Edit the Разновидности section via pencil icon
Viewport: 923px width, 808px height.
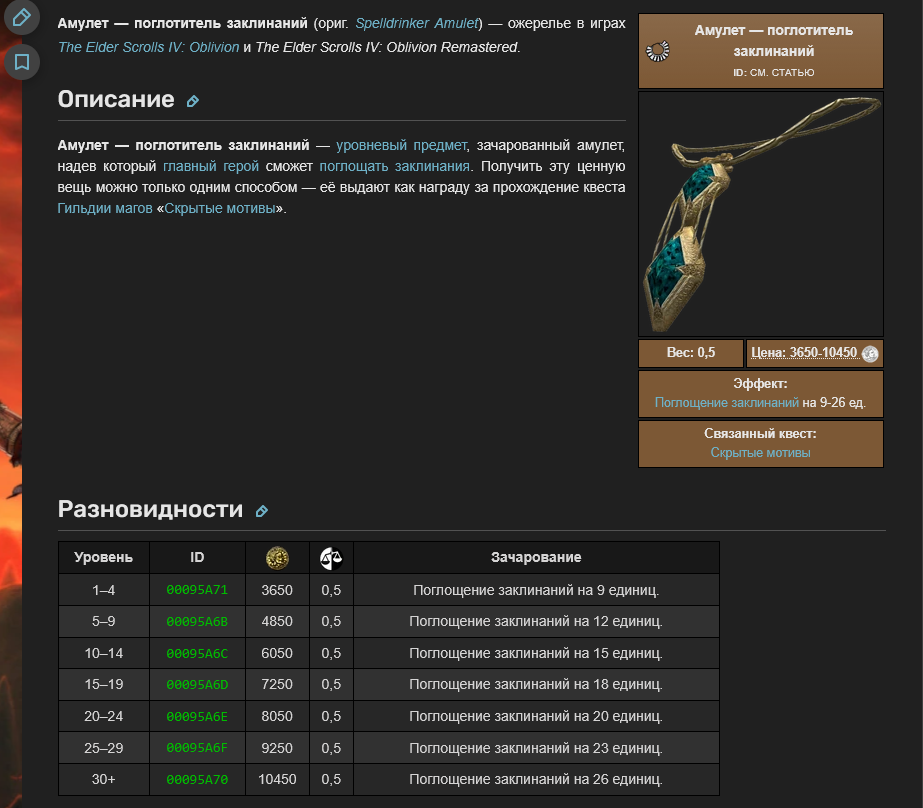(x=261, y=511)
